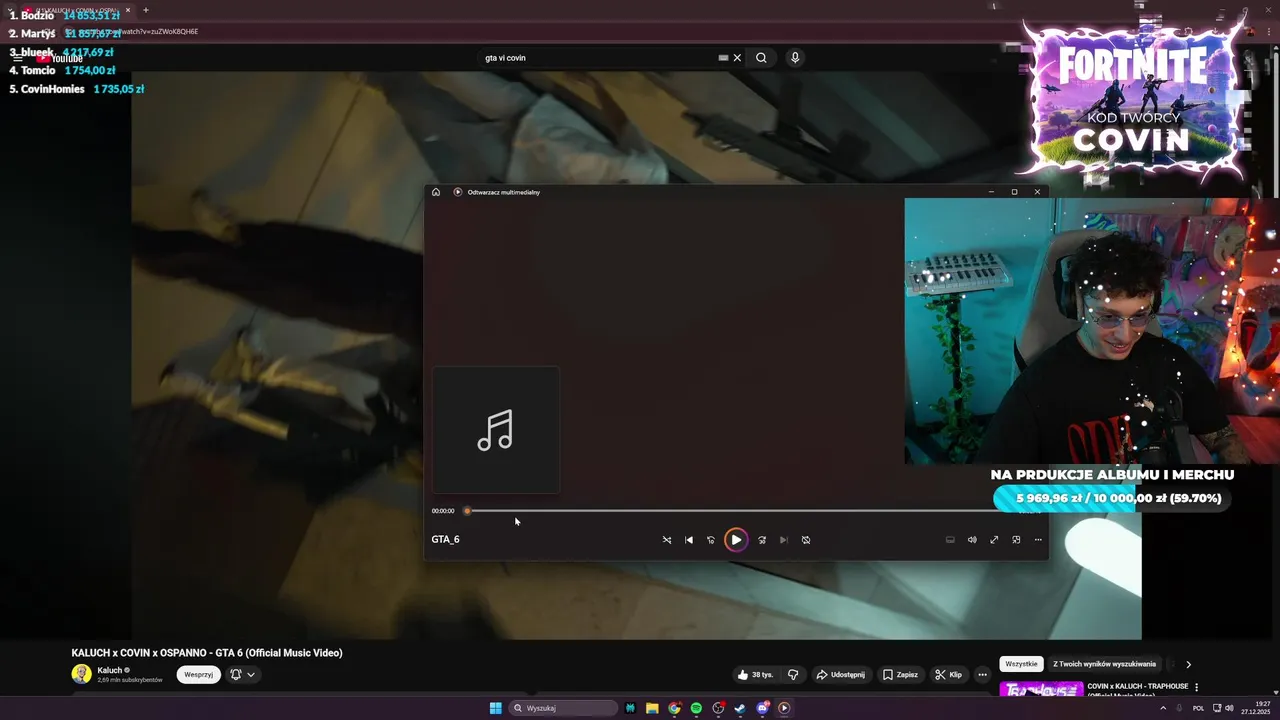Click the subtitles icon in media player
Screen dimensions: 1280x720
[950, 540]
